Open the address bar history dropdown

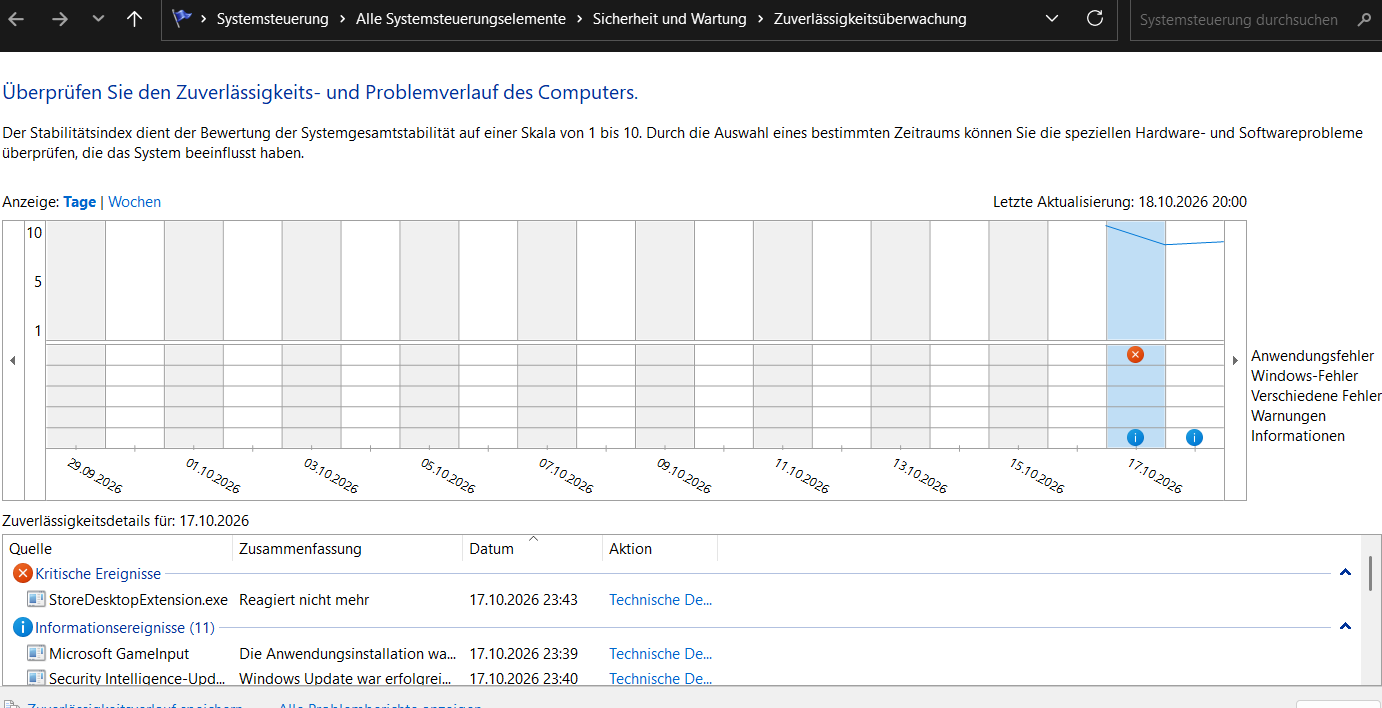pos(1051,19)
